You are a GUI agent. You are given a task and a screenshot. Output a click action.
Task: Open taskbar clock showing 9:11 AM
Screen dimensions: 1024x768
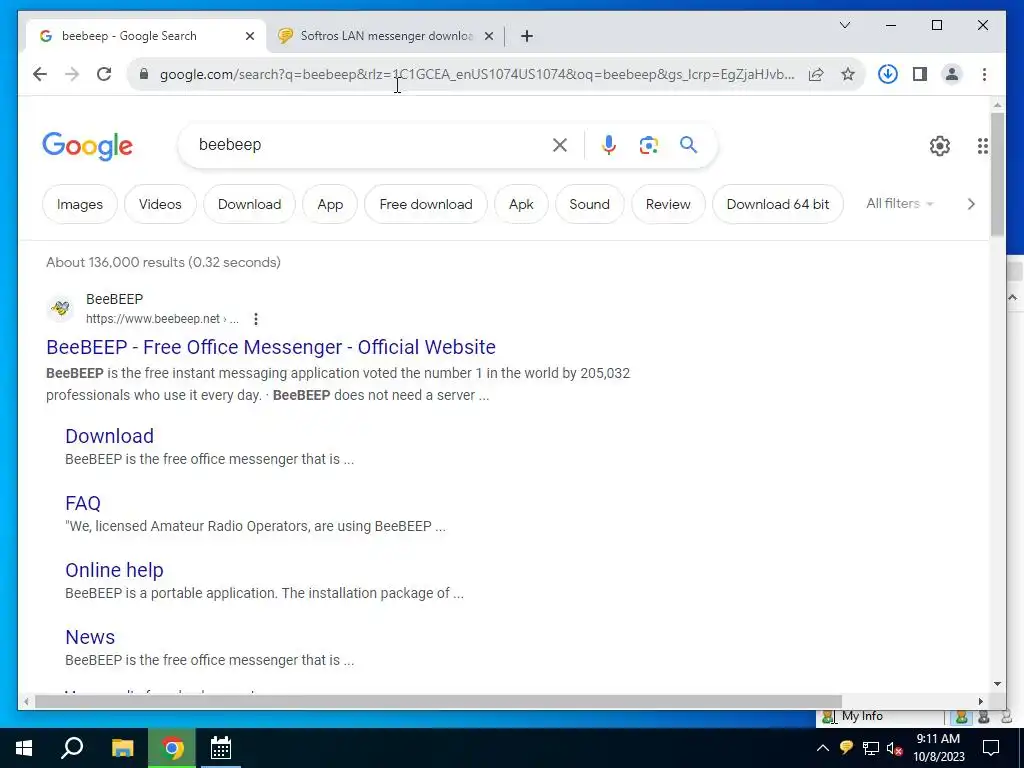(x=938, y=748)
